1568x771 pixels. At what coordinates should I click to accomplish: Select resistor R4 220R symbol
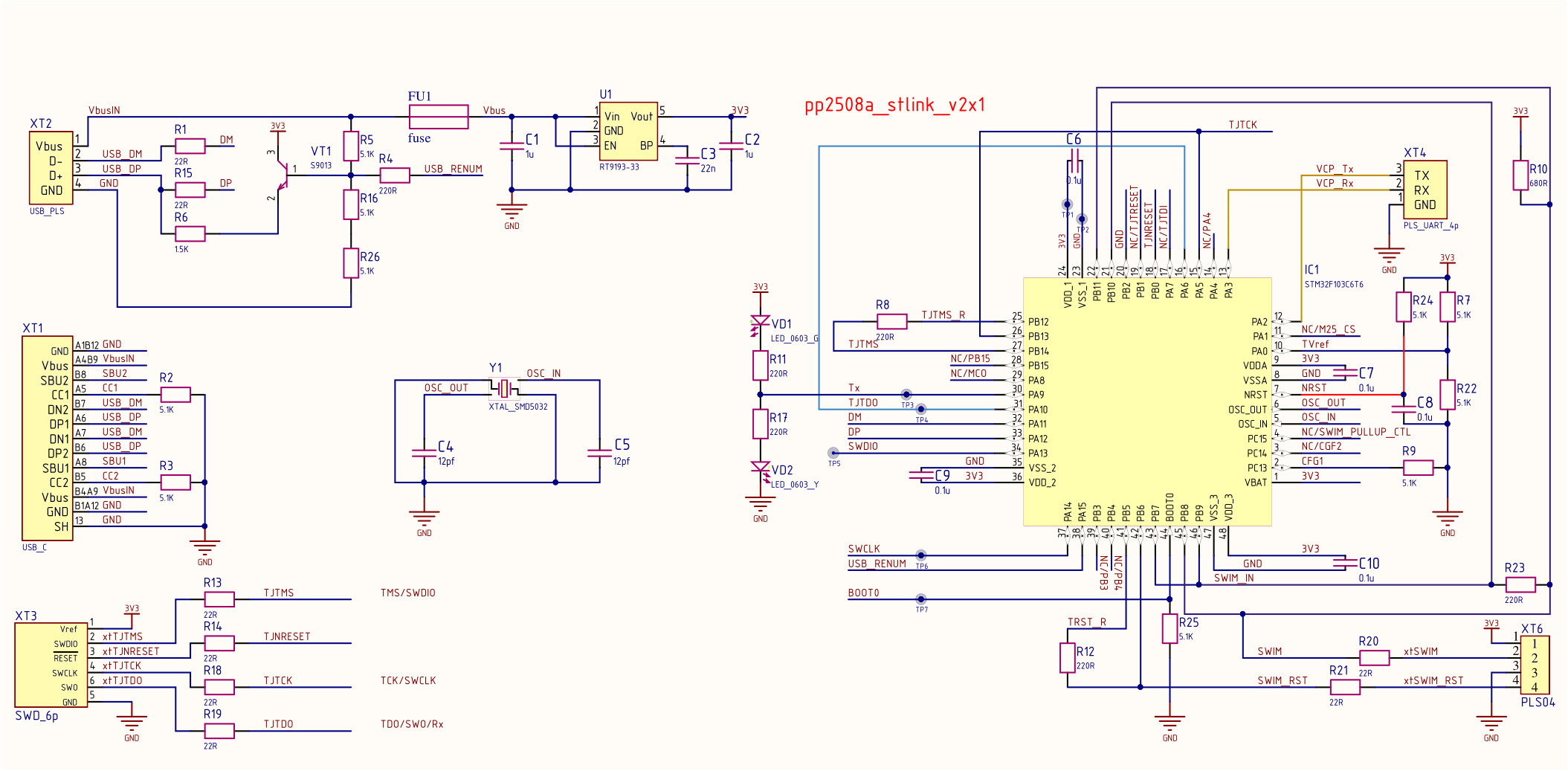[x=395, y=175]
